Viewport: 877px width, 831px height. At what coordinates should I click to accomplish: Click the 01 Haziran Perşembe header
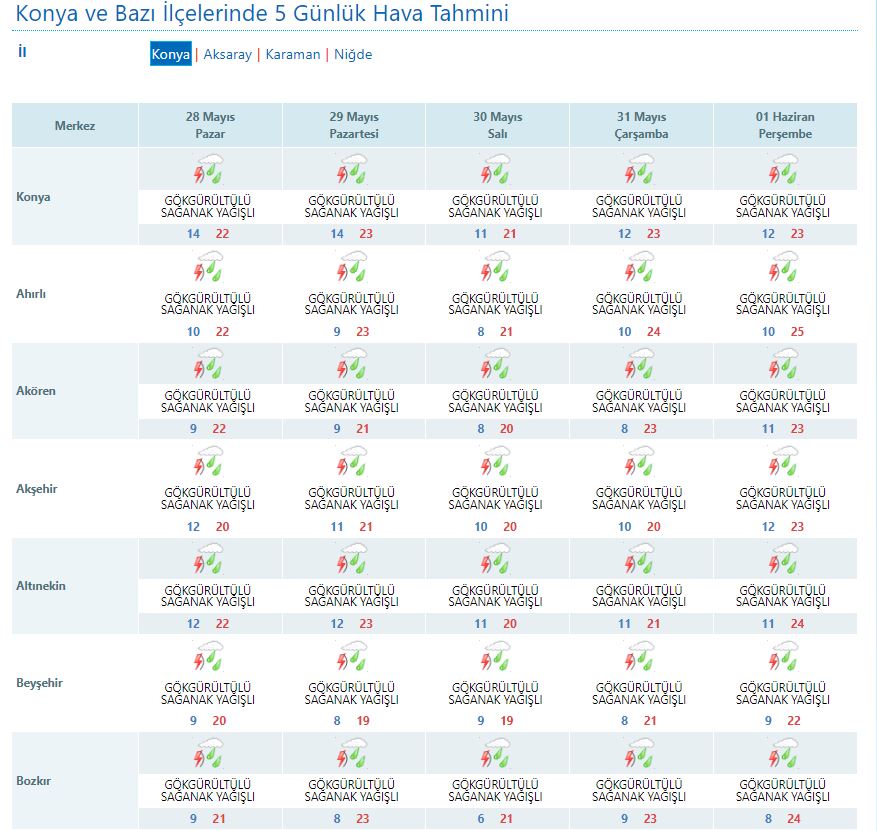785,125
